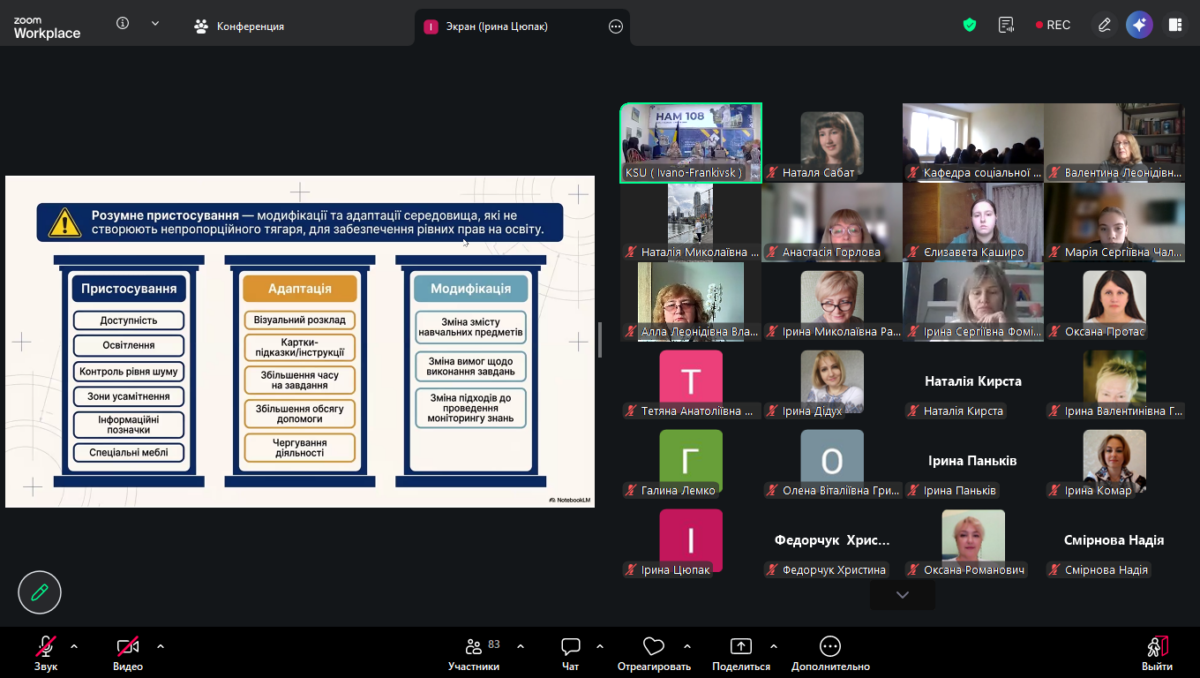
Task: Click the pencil whiteboard icon in top bar
Action: click(1104, 25)
